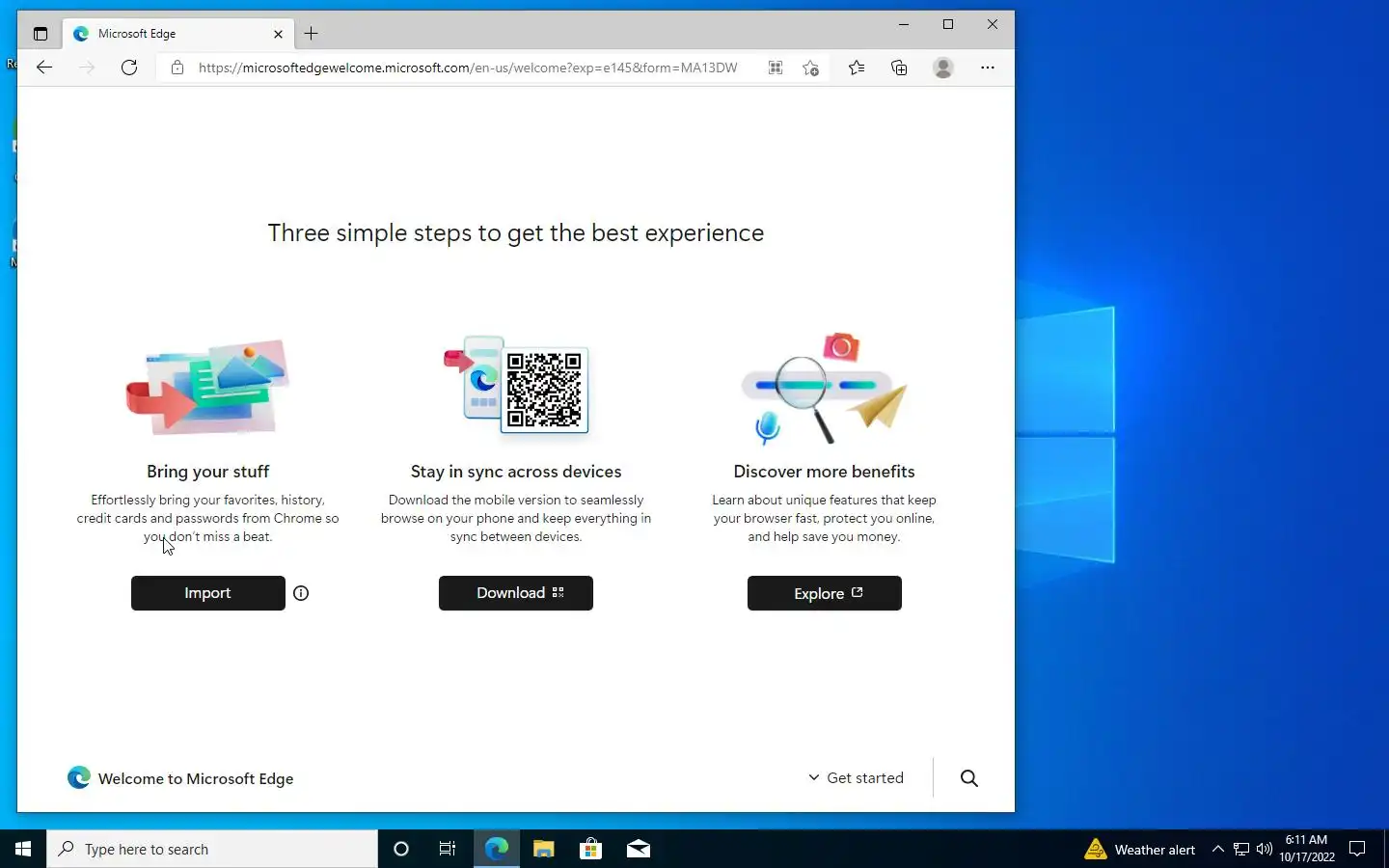Click the Import button
This screenshot has width=1389, height=868.
pyautogui.click(x=208, y=593)
